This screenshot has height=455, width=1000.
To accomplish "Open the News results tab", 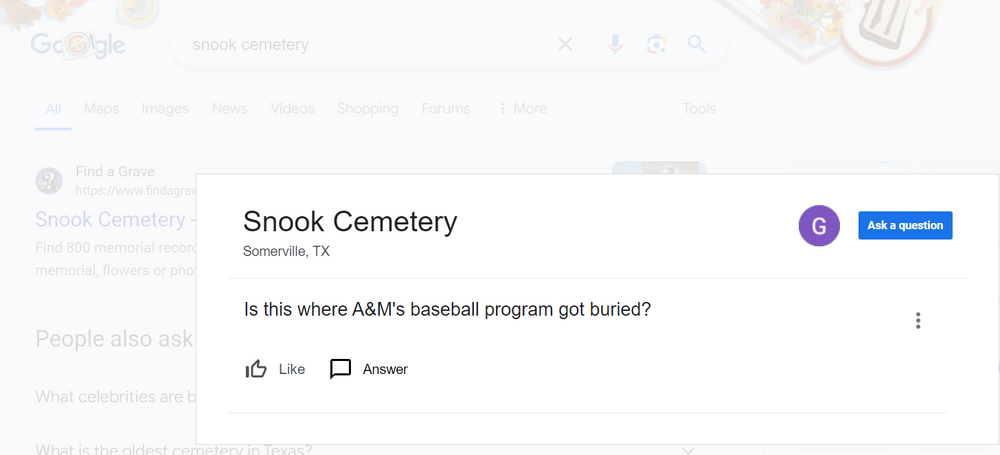I will coord(229,108).
